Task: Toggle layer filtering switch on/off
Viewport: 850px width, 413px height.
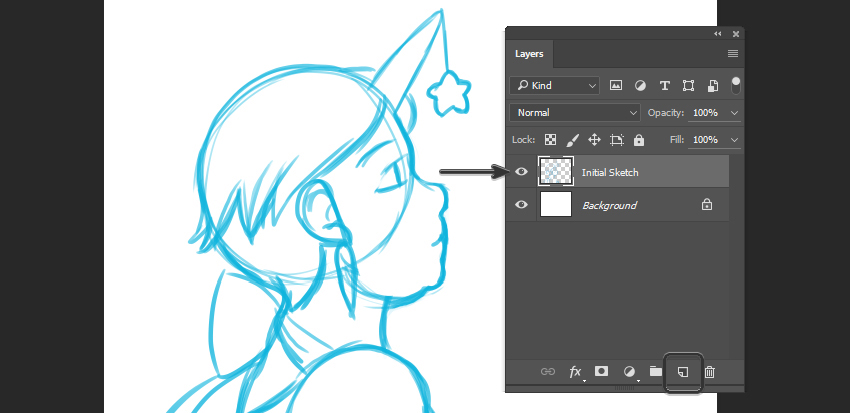Action: coord(736,85)
